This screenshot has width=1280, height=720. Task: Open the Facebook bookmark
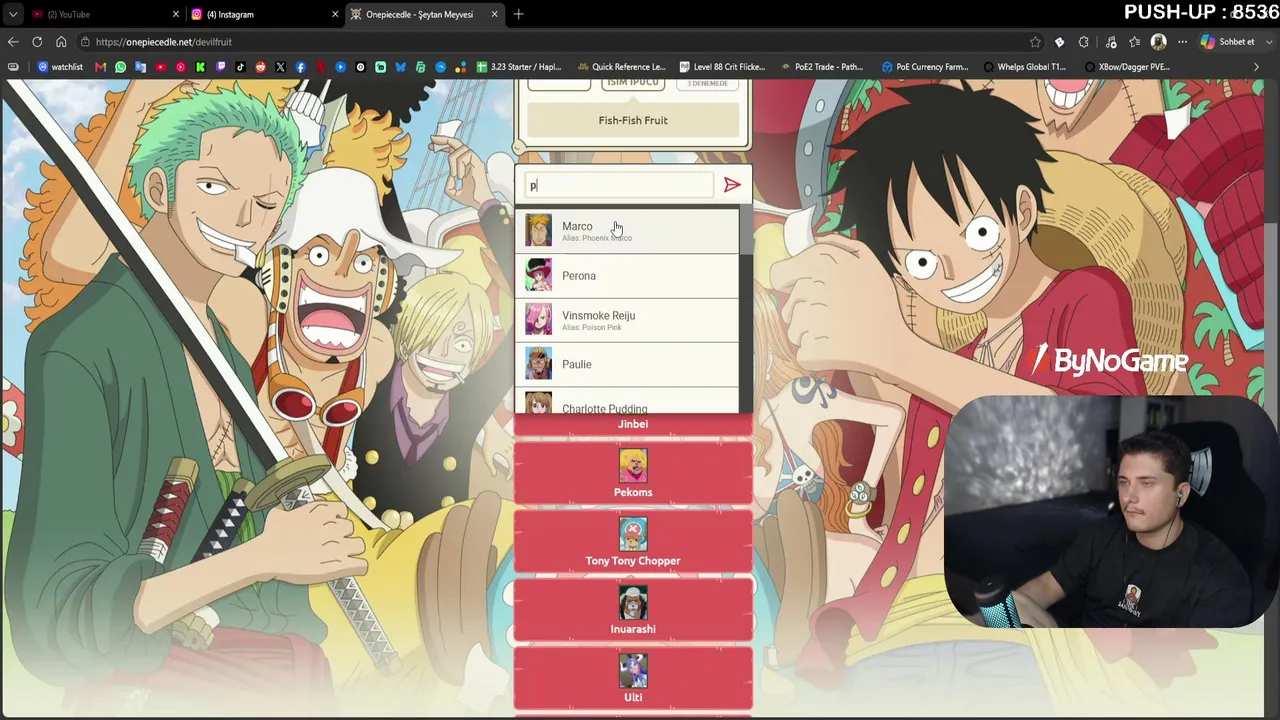click(301, 67)
